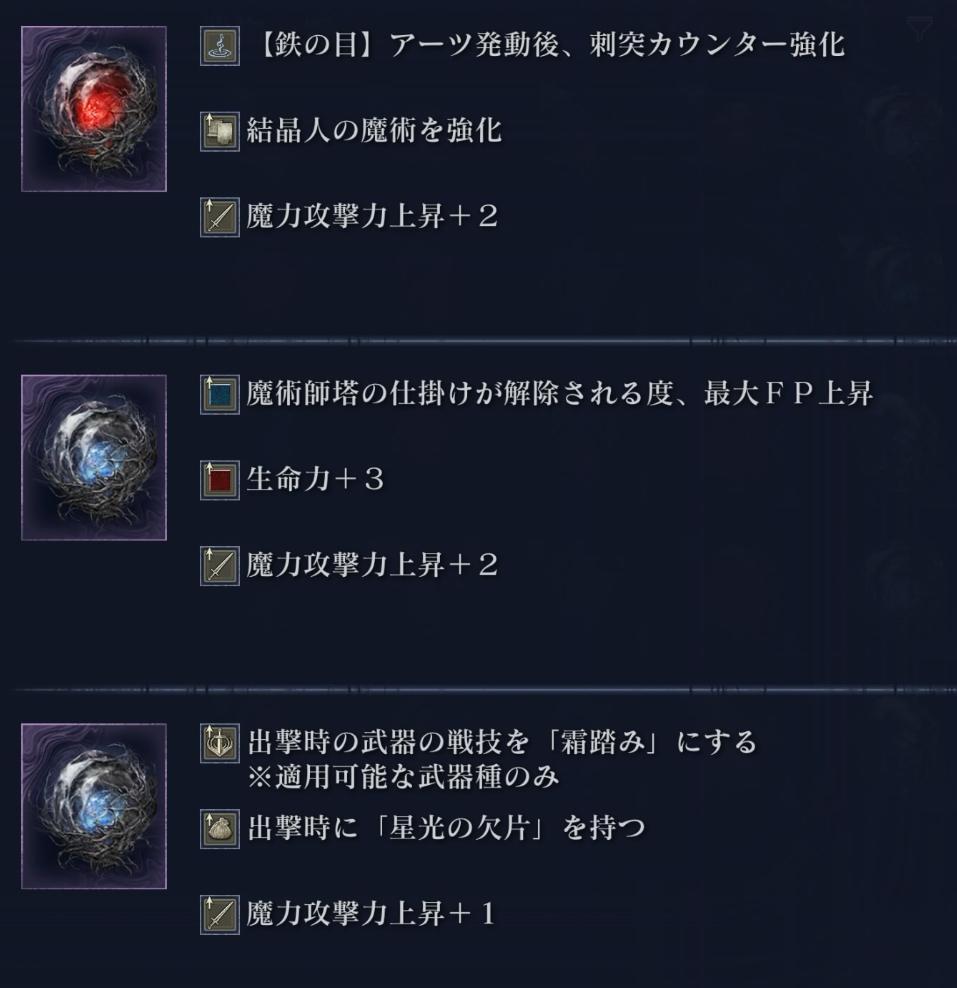Click the red orb relic thumbnail

(94, 108)
